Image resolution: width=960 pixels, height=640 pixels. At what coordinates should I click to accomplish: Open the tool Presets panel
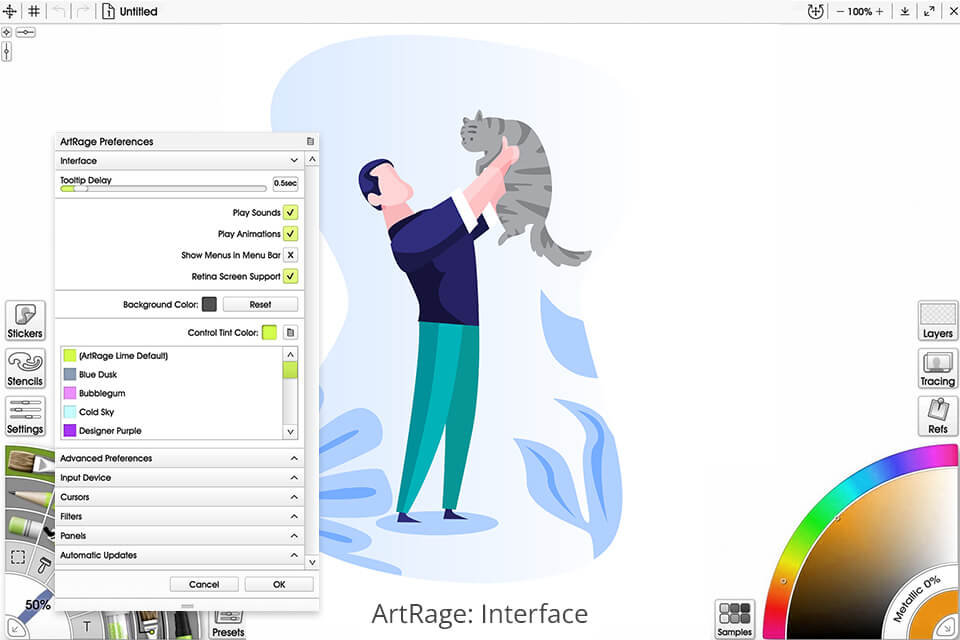(x=228, y=625)
